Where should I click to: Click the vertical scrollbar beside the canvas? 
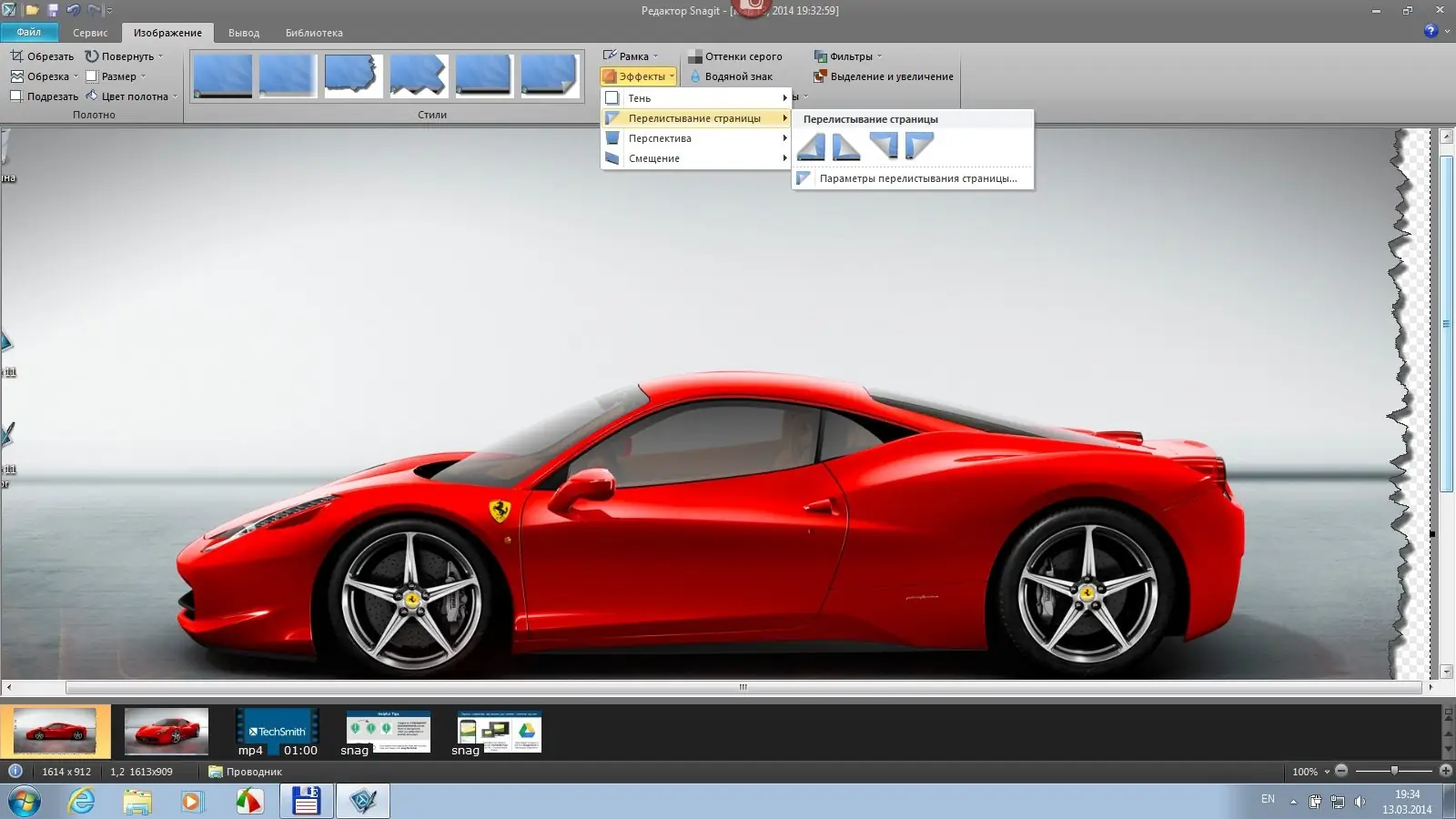tap(1447, 324)
